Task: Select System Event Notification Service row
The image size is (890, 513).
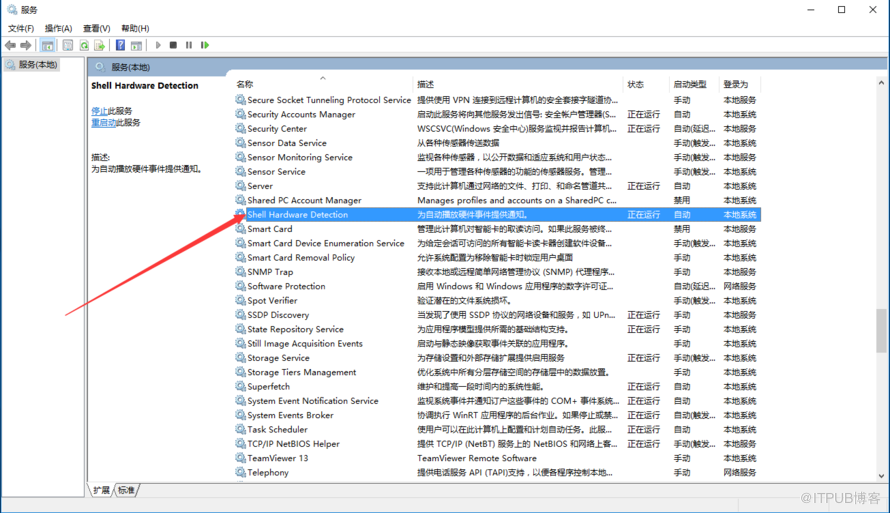Action: [x=497, y=401]
